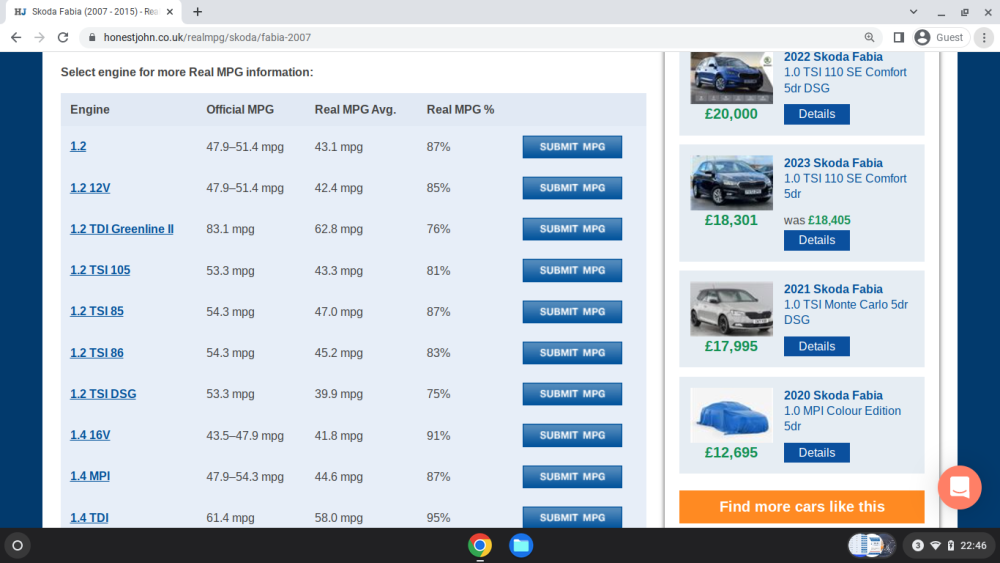Open the 1.2 12V engine link
This screenshot has width=1000, height=563.
[x=90, y=188]
